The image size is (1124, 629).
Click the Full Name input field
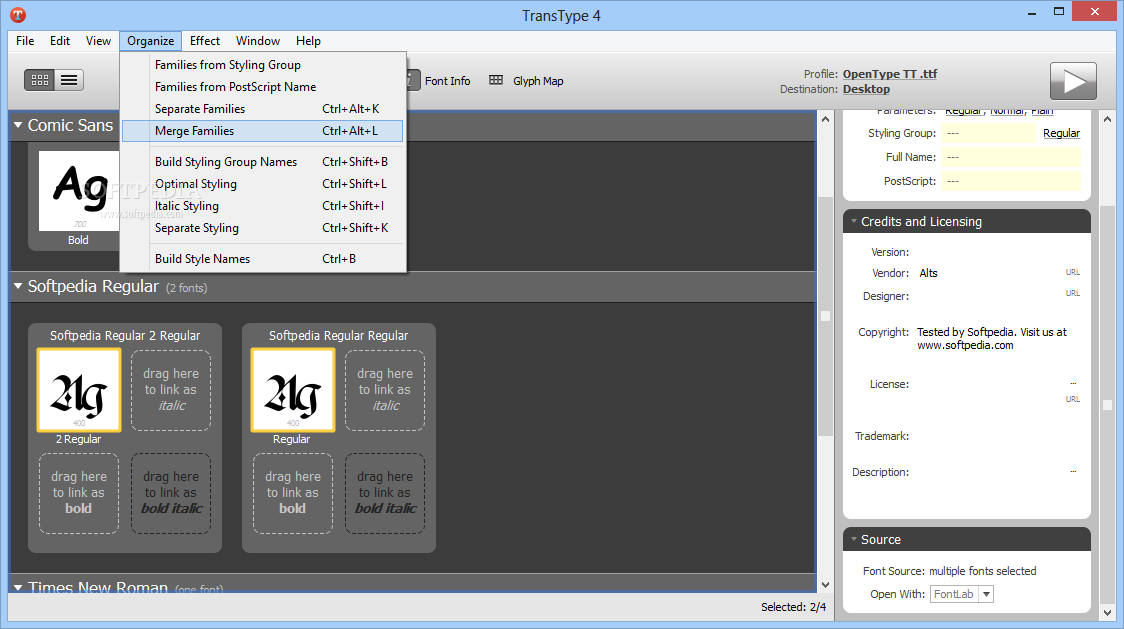click(1011, 157)
